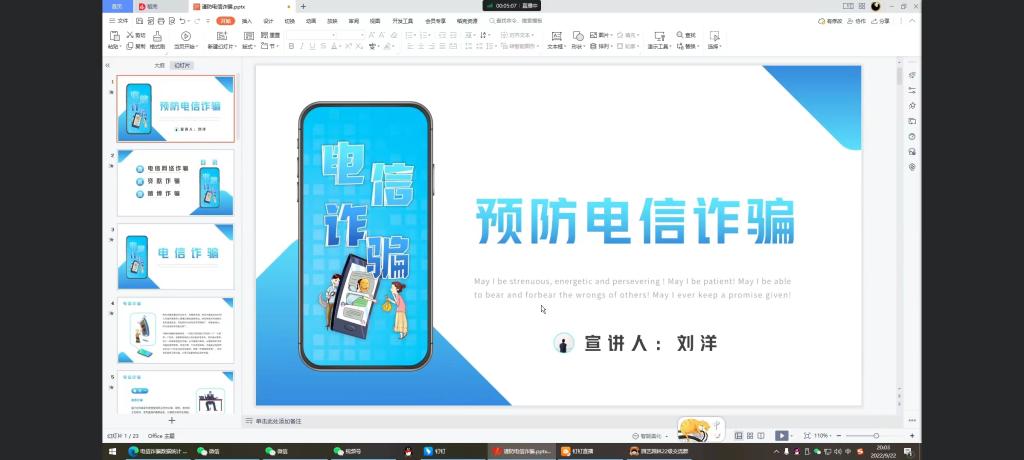
Task: Open the Insert (插入) ribbon tab
Action: [246, 20]
